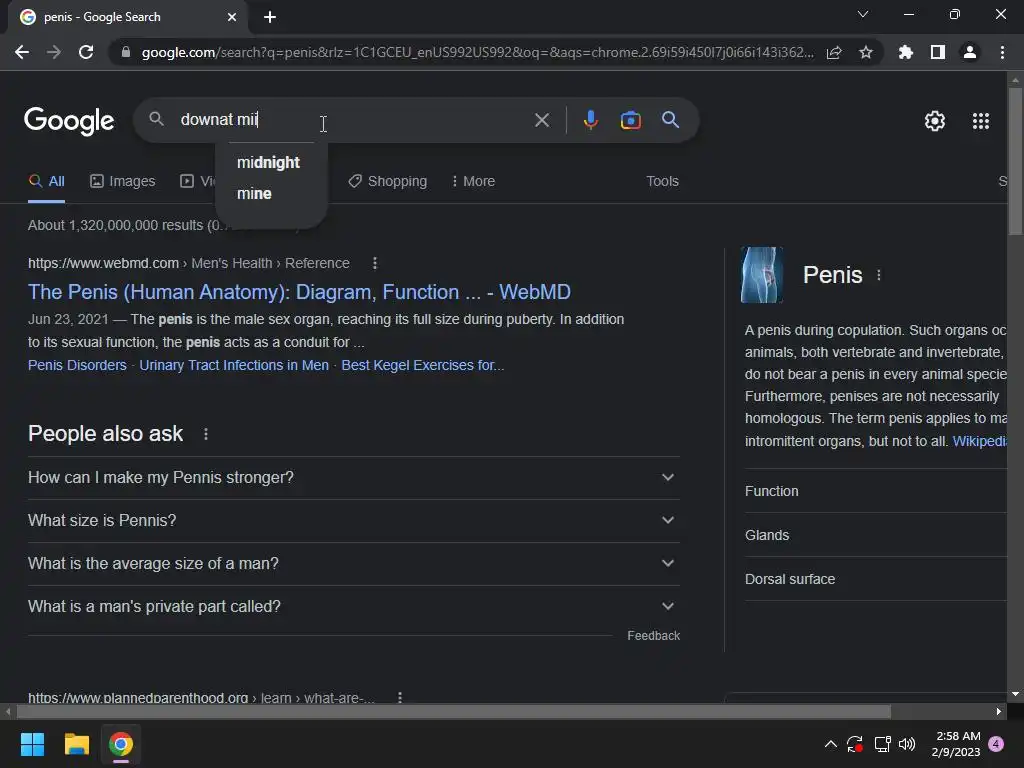The image size is (1024, 768).
Task: Expand the 'What size is Pennis?' question
Action: click(353, 521)
